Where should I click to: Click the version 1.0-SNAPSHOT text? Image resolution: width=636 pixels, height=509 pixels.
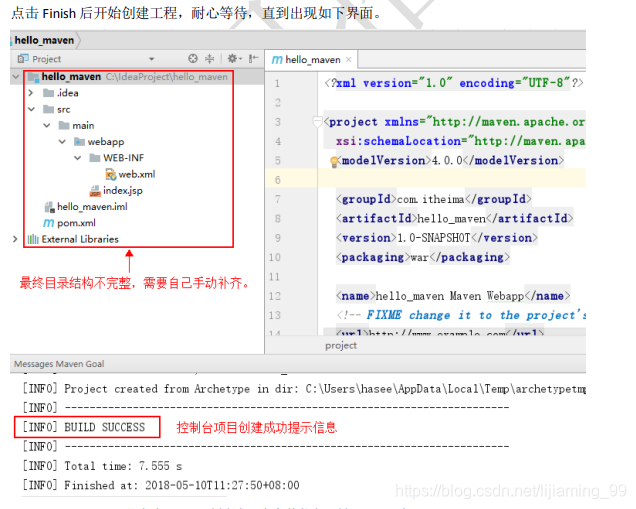pyautogui.click(x=433, y=238)
